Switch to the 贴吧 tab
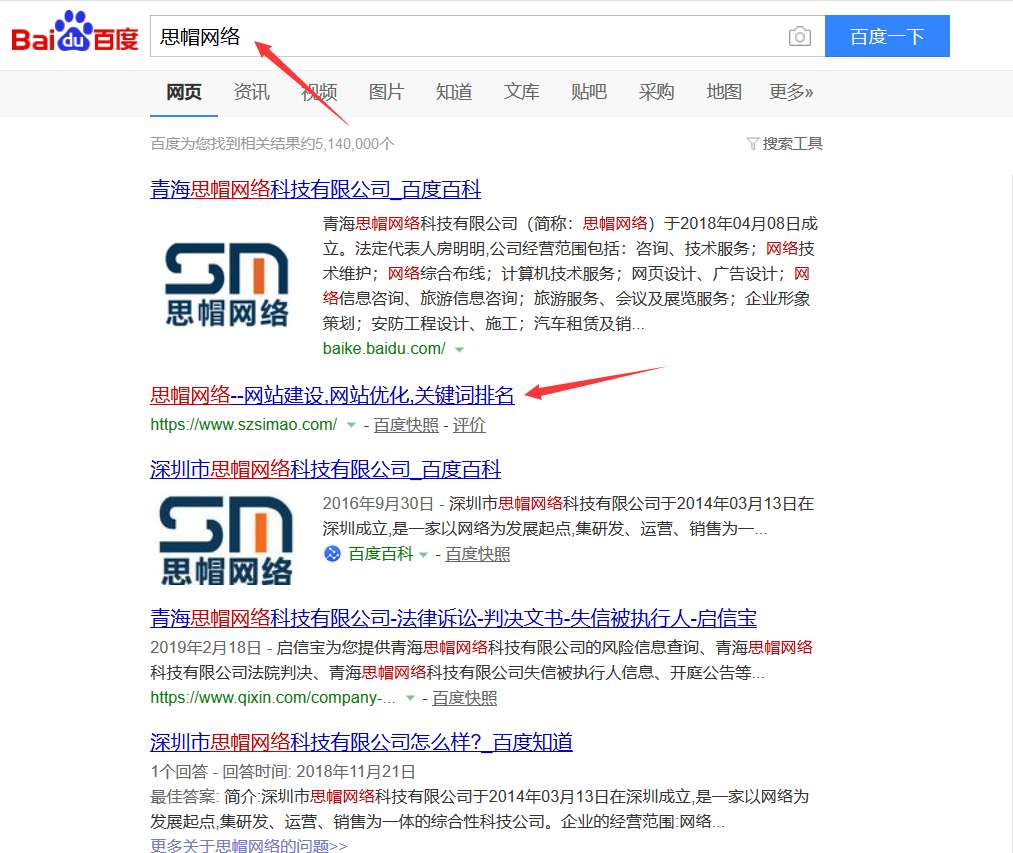1013x853 pixels. pyautogui.click(x=589, y=92)
